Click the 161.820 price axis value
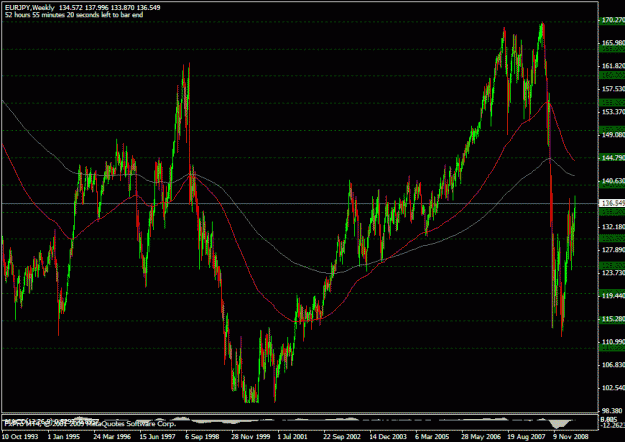The image size is (625, 442). point(613,66)
